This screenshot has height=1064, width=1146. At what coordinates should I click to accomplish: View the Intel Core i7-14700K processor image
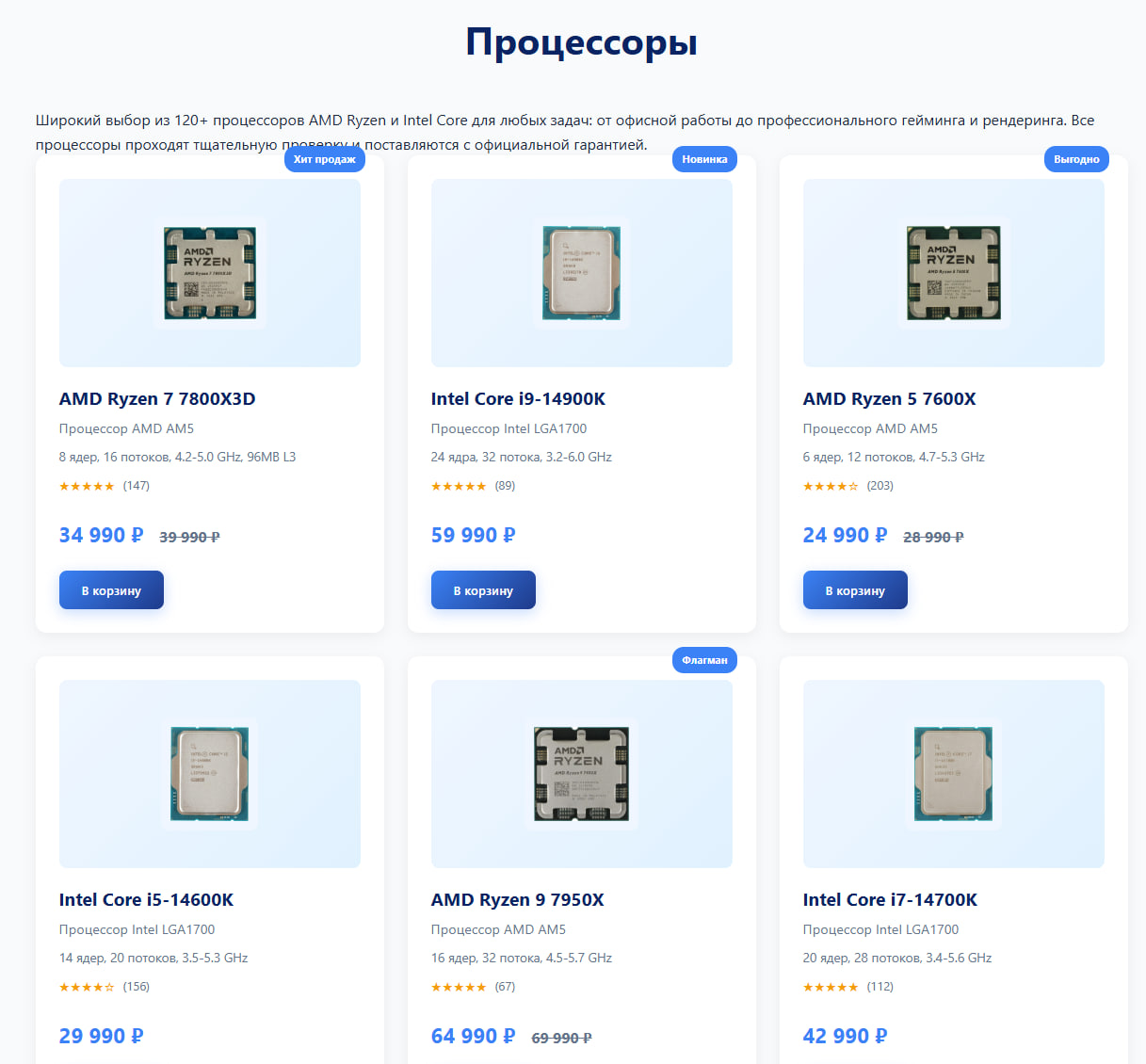click(953, 774)
